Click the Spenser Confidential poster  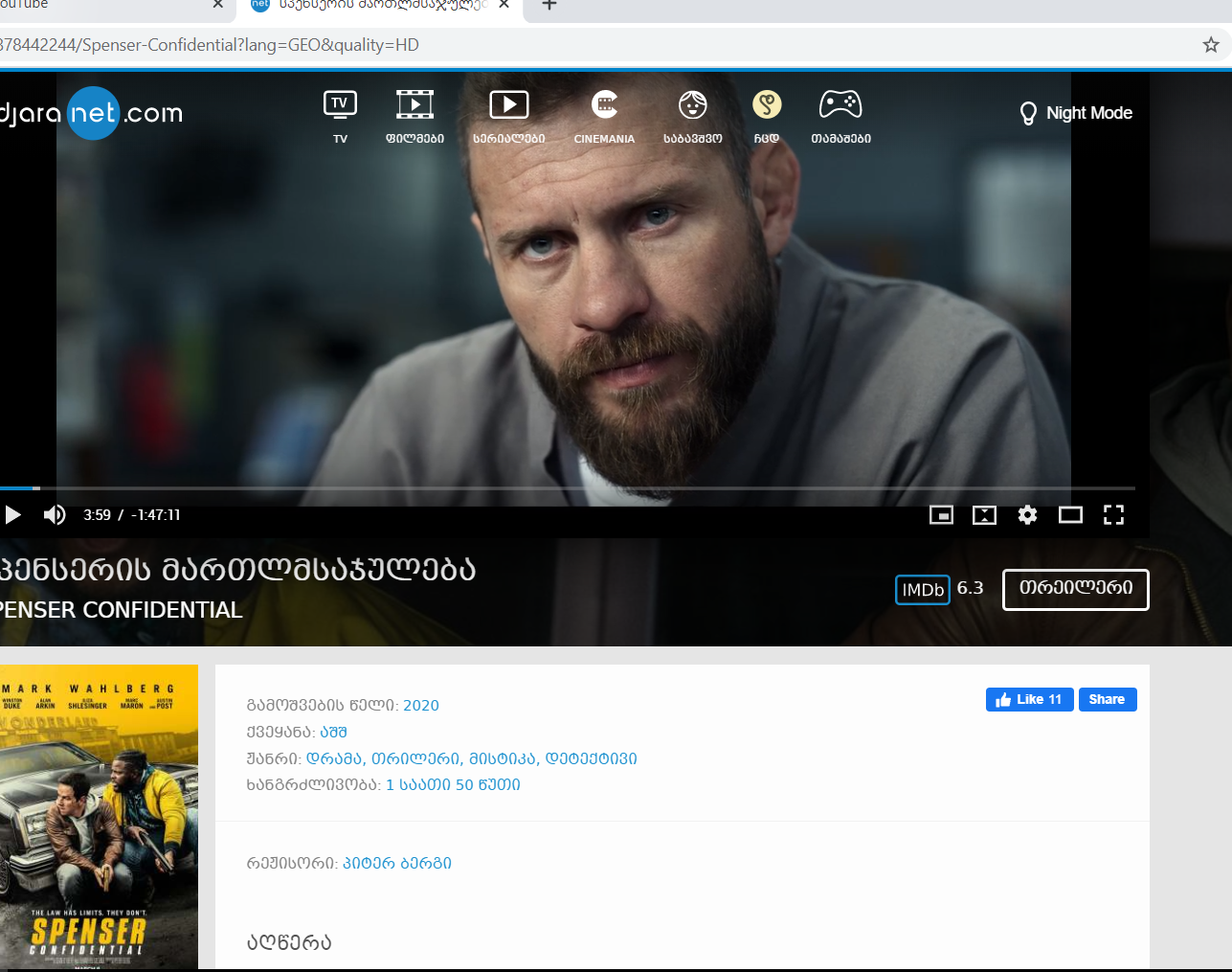pos(99,817)
